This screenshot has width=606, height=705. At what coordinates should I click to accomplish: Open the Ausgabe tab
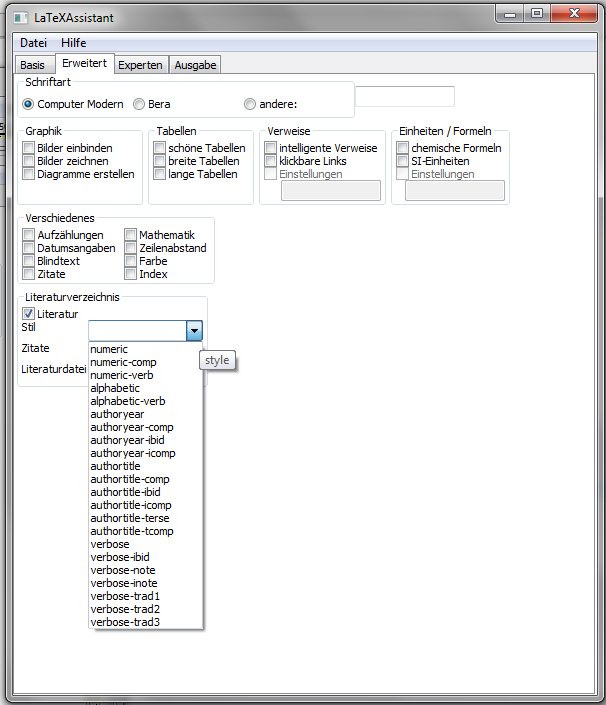click(x=196, y=65)
